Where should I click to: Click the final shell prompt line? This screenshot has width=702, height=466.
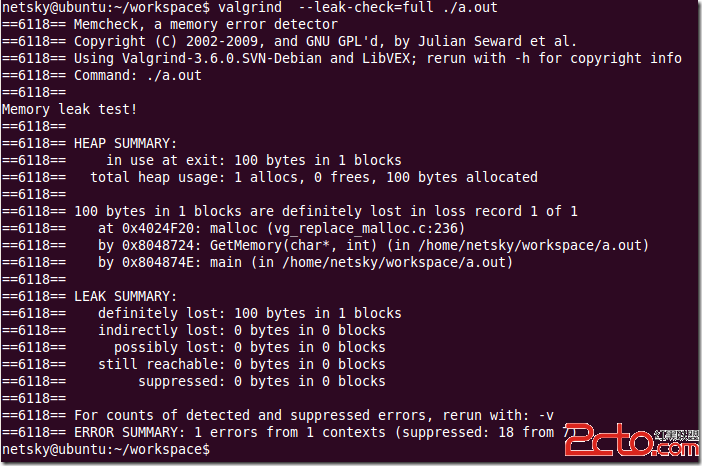click(106, 449)
